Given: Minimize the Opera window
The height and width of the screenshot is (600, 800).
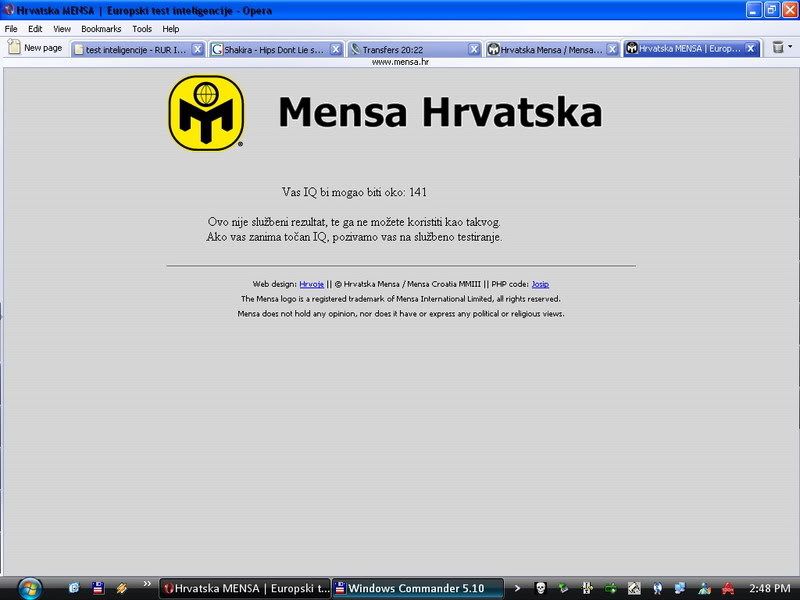Looking at the screenshot, I should click(x=754, y=10).
